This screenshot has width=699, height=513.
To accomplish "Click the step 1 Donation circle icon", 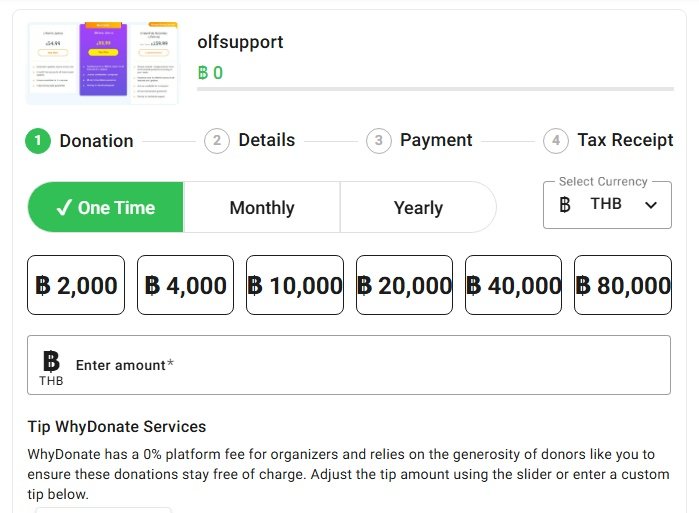I will (x=38, y=141).
